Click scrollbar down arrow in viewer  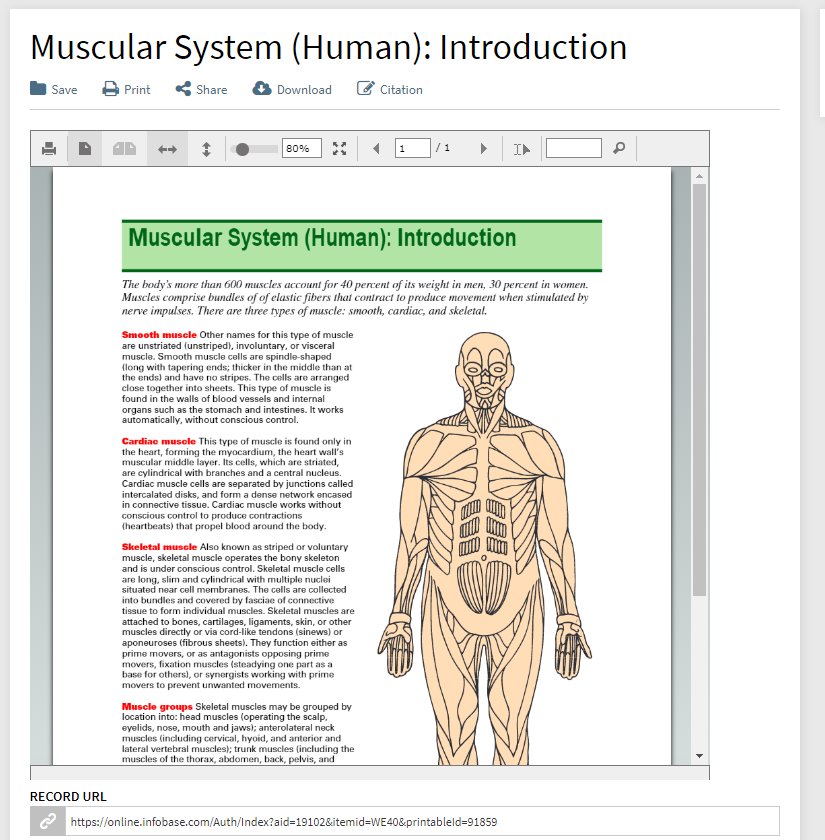click(699, 756)
